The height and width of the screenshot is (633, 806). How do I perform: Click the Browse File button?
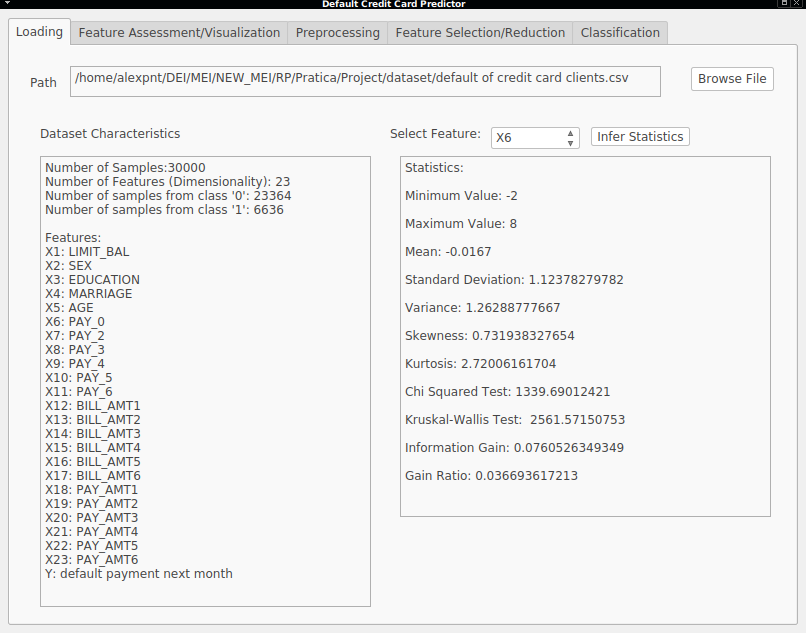(x=732, y=79)
